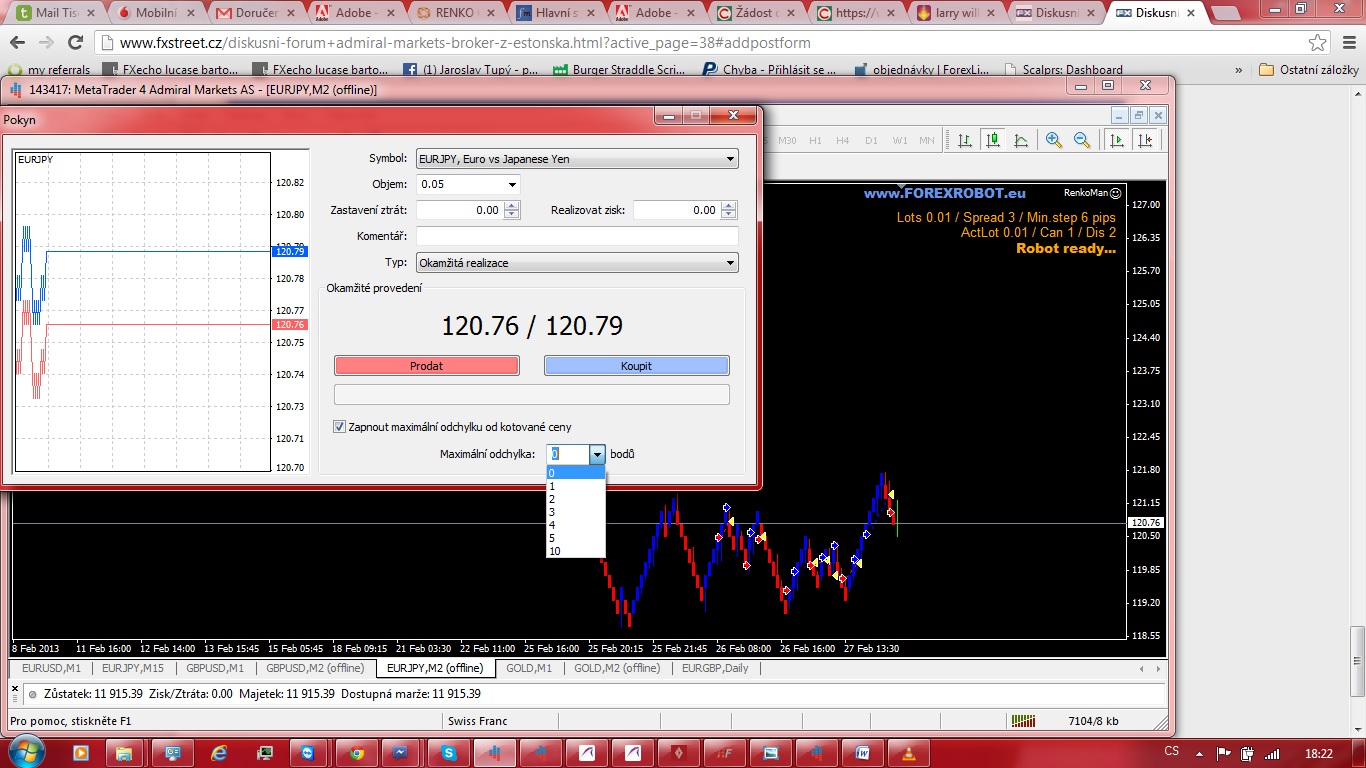Switch to EURJPY,M15 chart tab
The image size is (1366, 768).
(x=132, y=668)
